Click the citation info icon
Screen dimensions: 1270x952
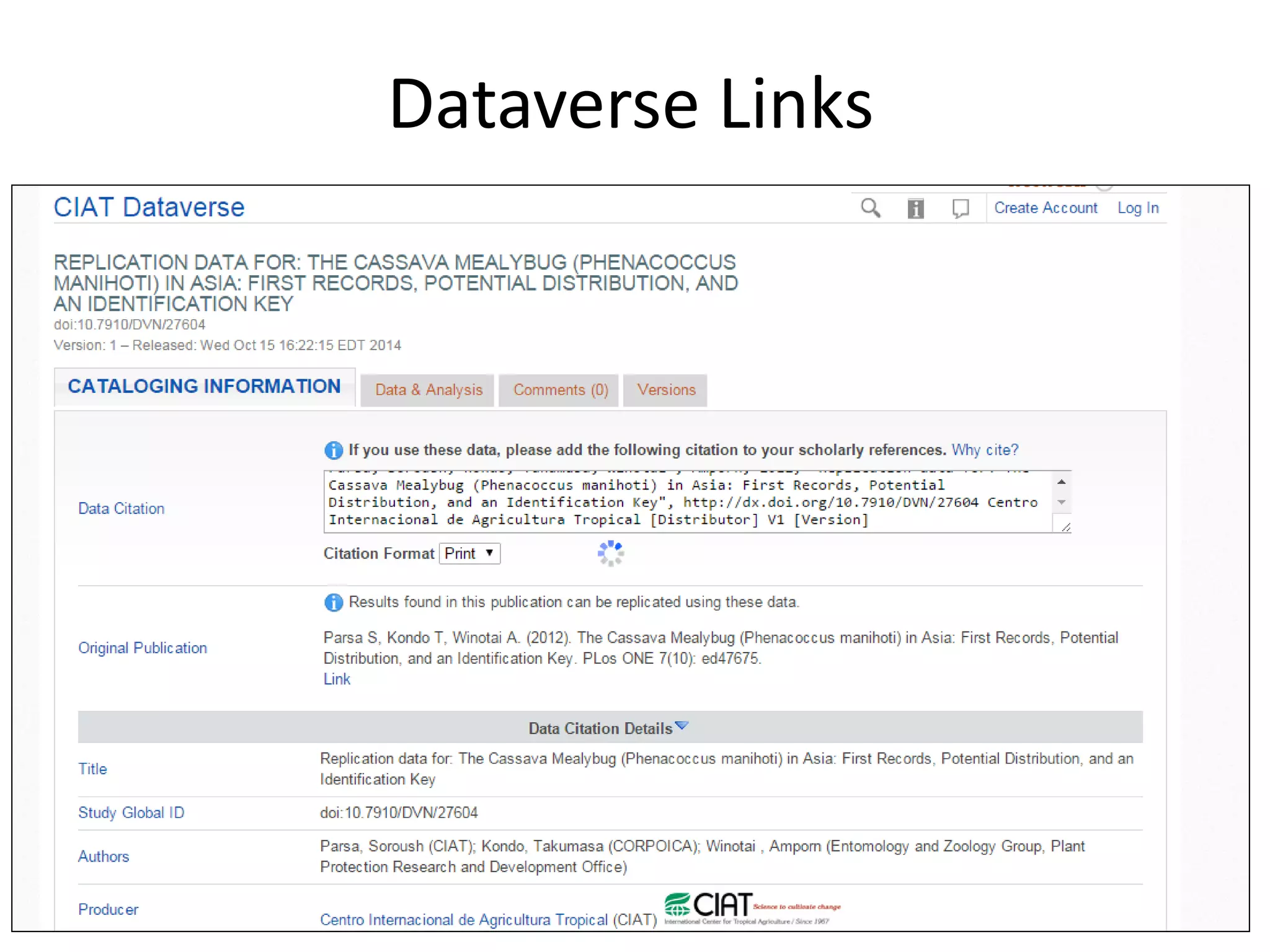coord(334,451)
